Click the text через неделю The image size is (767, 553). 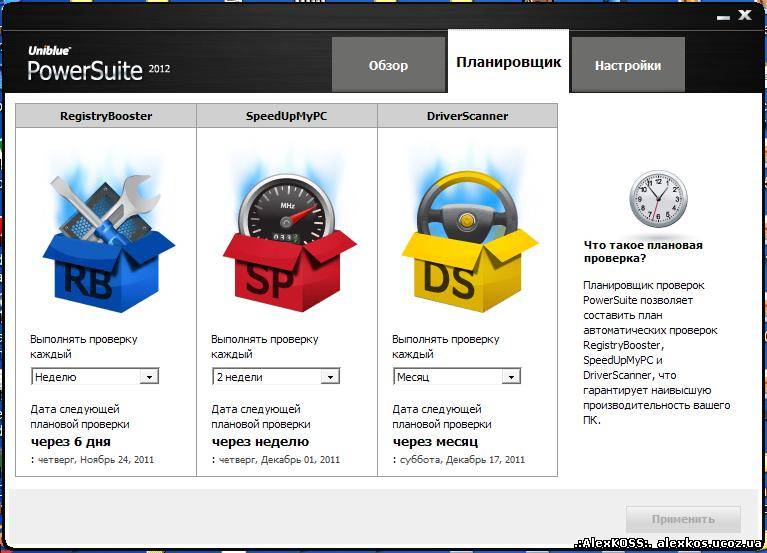[x=260, y=442]
